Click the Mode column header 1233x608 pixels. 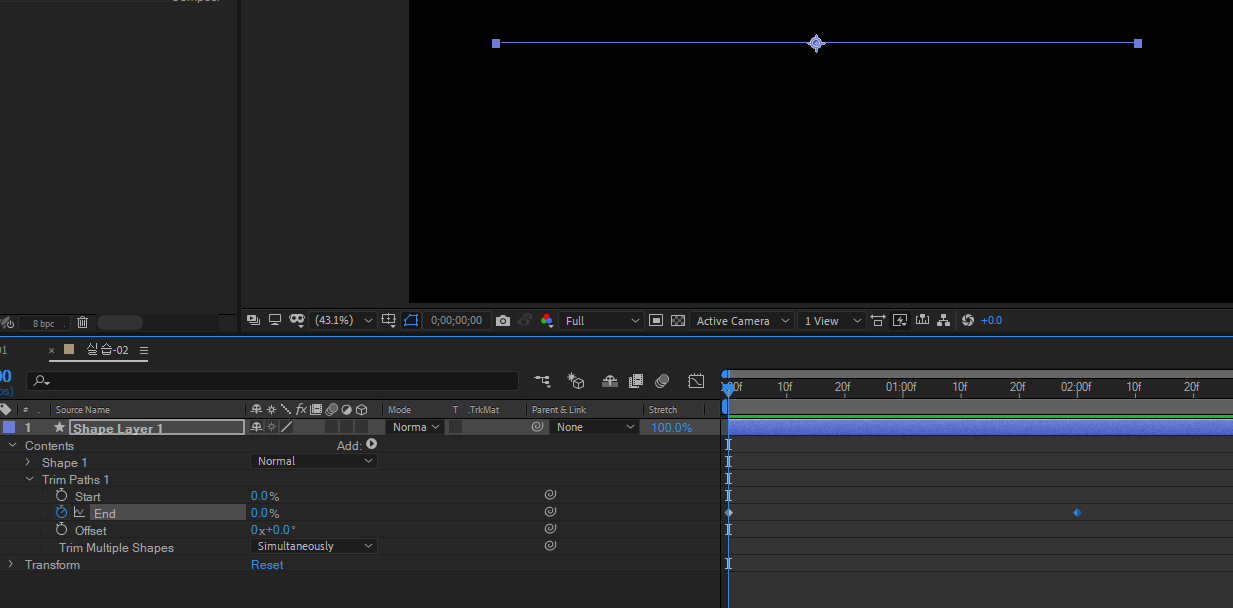(x=399, y=410)
